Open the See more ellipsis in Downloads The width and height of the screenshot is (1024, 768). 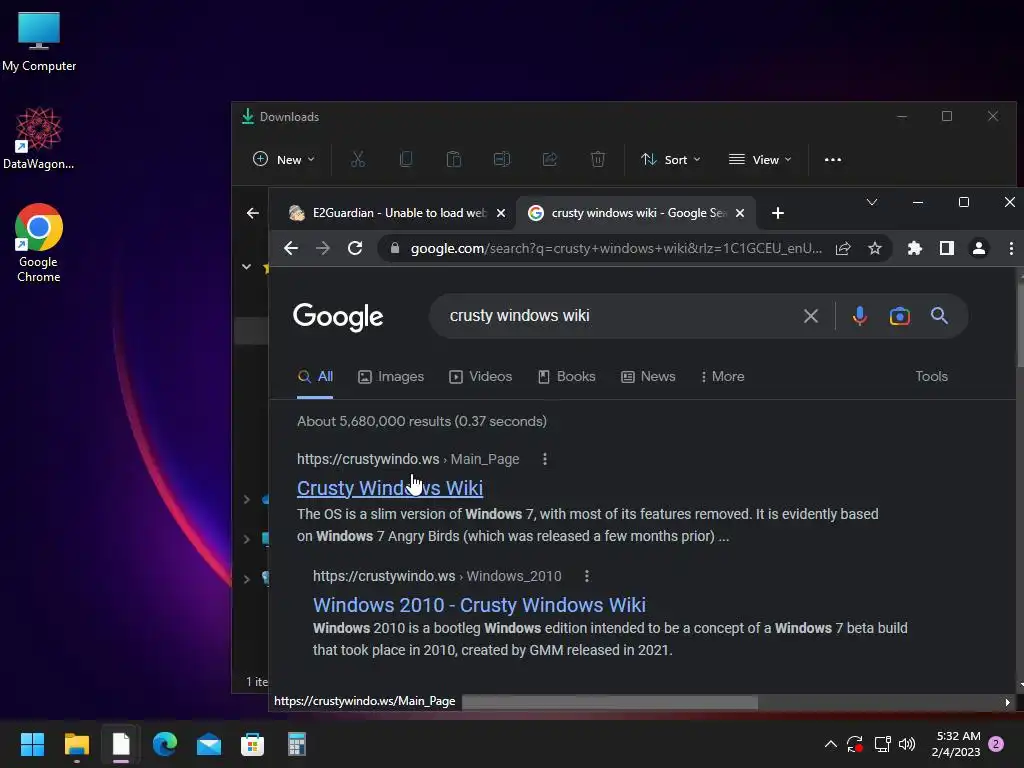833,159
